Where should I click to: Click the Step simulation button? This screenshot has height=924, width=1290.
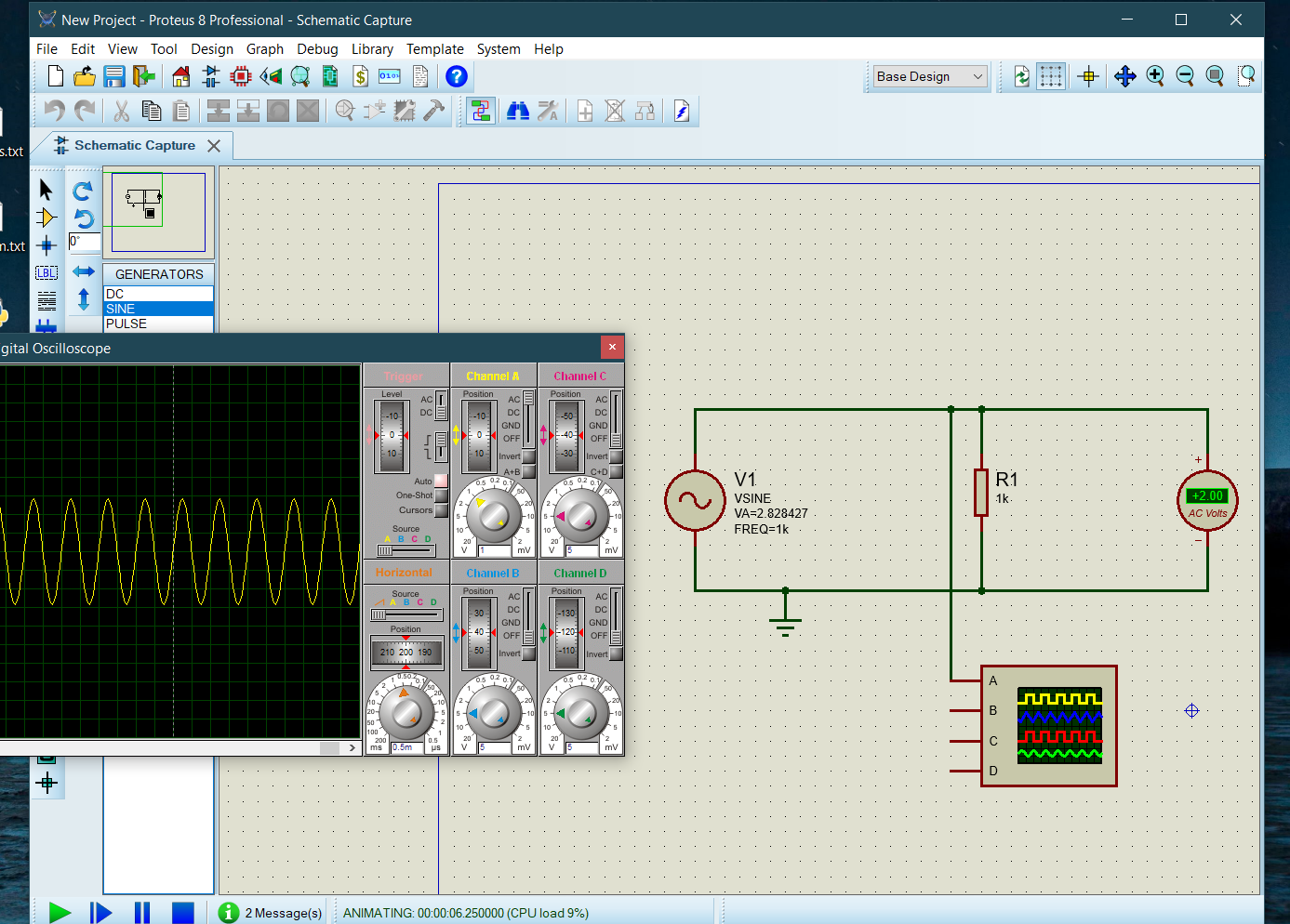coord(100,913)
